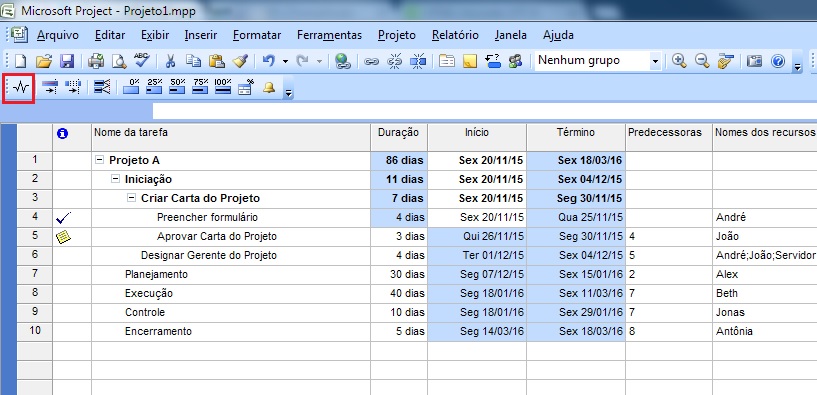
Task: Mark task 25% complete
Action: [154, 87]
